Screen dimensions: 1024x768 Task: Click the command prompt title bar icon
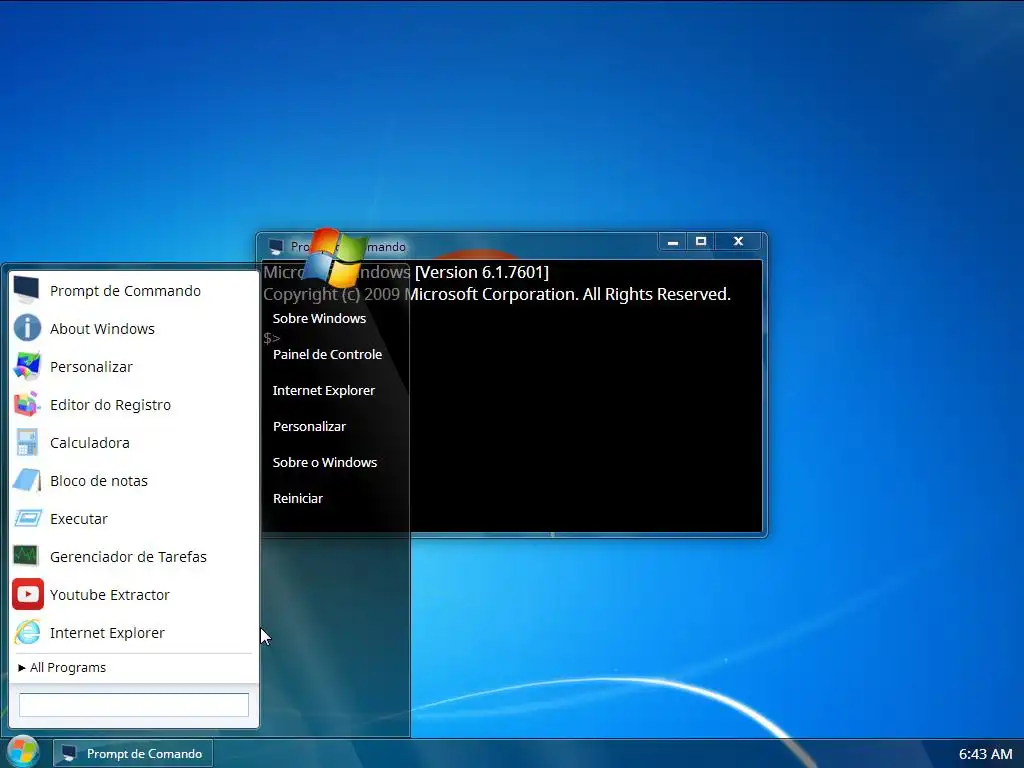276,246
